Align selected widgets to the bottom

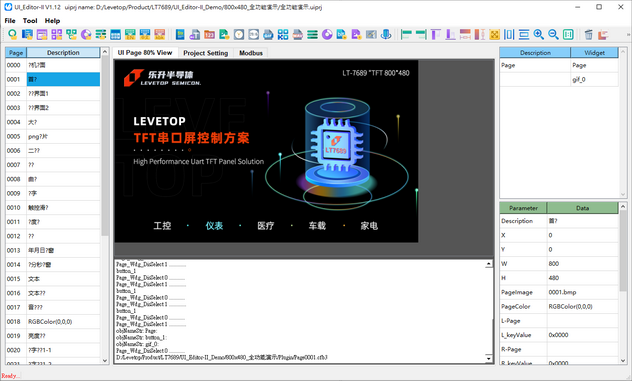point(450,35)
